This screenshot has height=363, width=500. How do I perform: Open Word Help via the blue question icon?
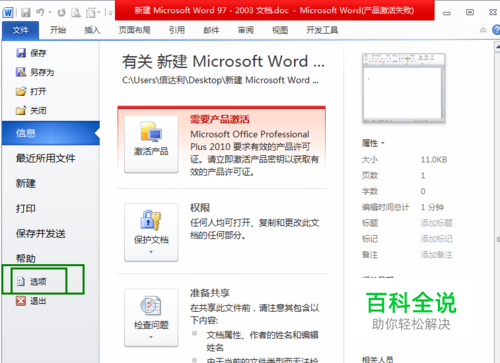[x=496, y=30]
